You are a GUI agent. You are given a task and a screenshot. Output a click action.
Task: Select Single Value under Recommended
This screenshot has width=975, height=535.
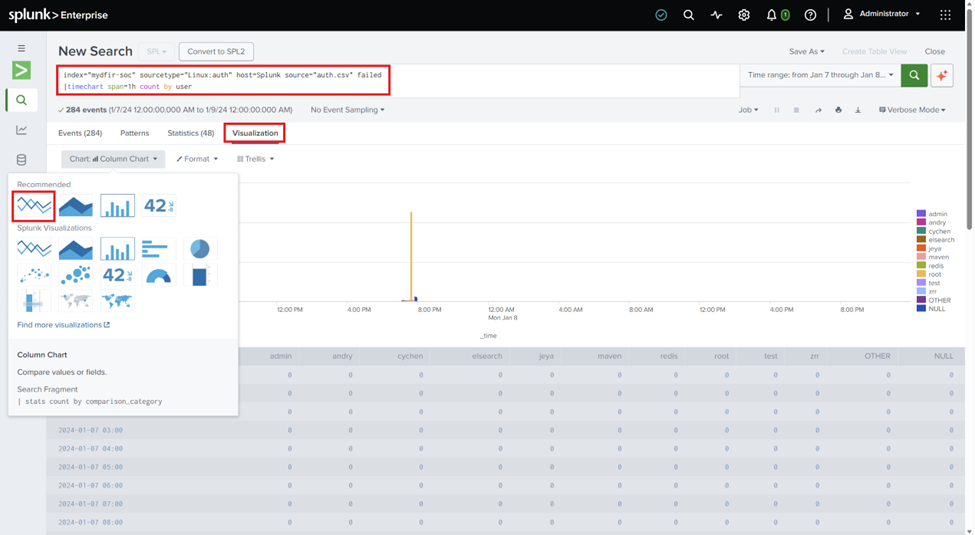coord(159,206)
